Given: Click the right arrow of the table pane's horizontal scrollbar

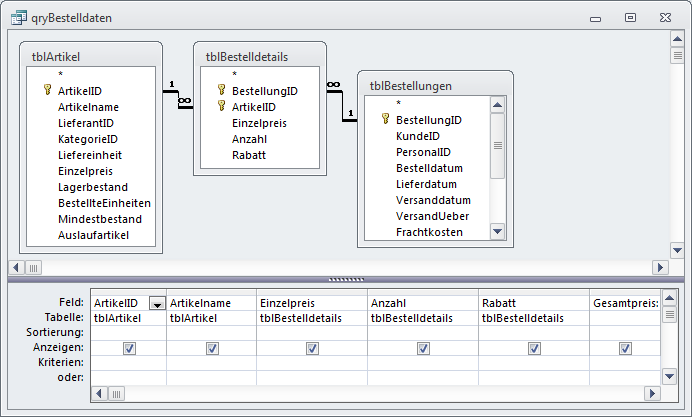Looking at the screenshot, I should tap(659, 267).
